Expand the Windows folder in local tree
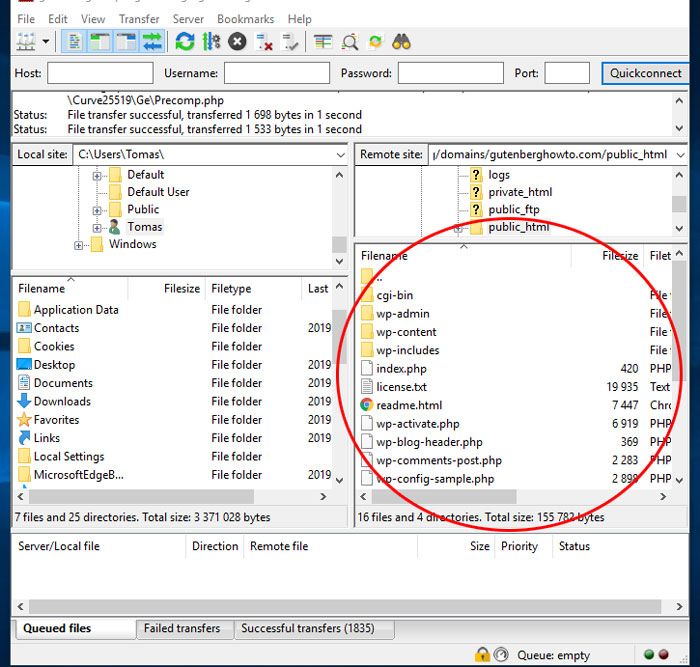This screenshot has height=667, width=700. pos(79,246)
